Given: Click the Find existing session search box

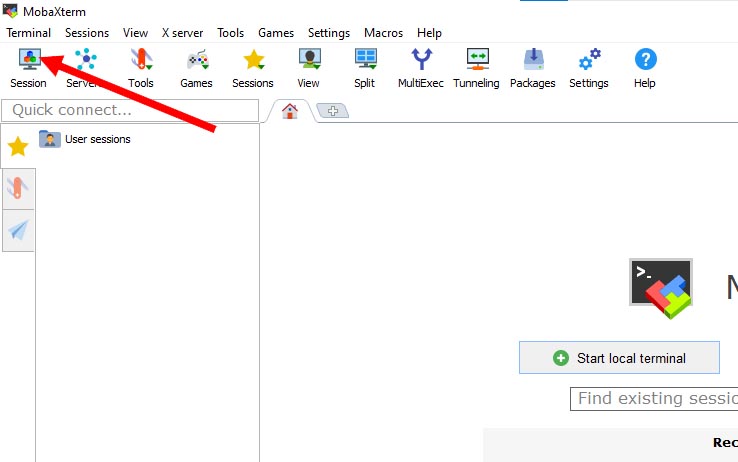Looking at the screenshot, I should pos(655,399).
